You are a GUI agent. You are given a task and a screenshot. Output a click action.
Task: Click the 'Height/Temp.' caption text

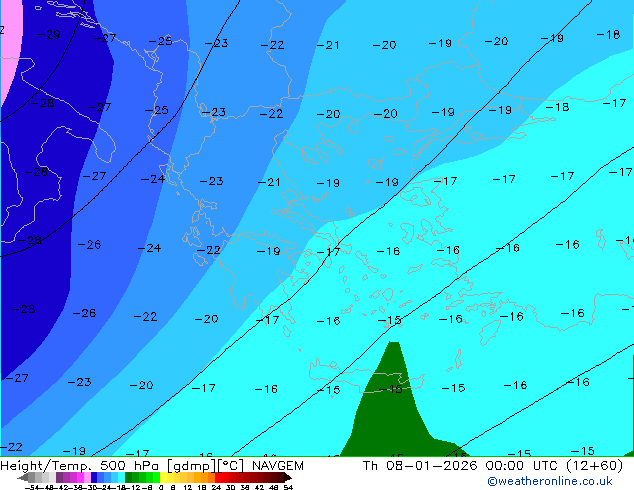click(x=46, y=466)
